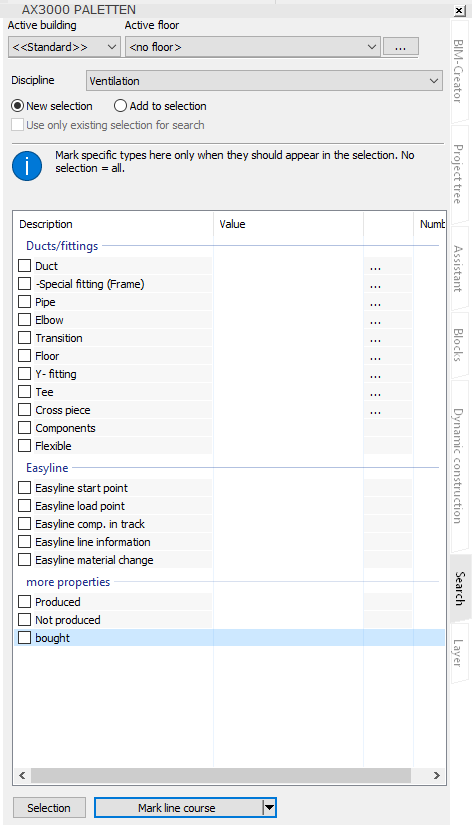Screen dimensions: 472x825
Task: Enable Easyline load point checkbox
Action: pos(25,506)
